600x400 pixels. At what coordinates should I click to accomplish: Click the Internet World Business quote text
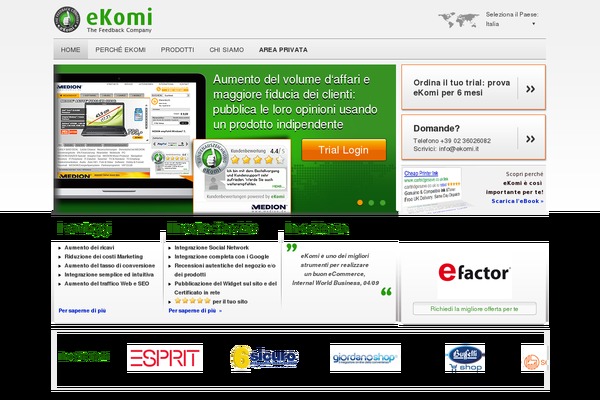[x=335, y=269]
